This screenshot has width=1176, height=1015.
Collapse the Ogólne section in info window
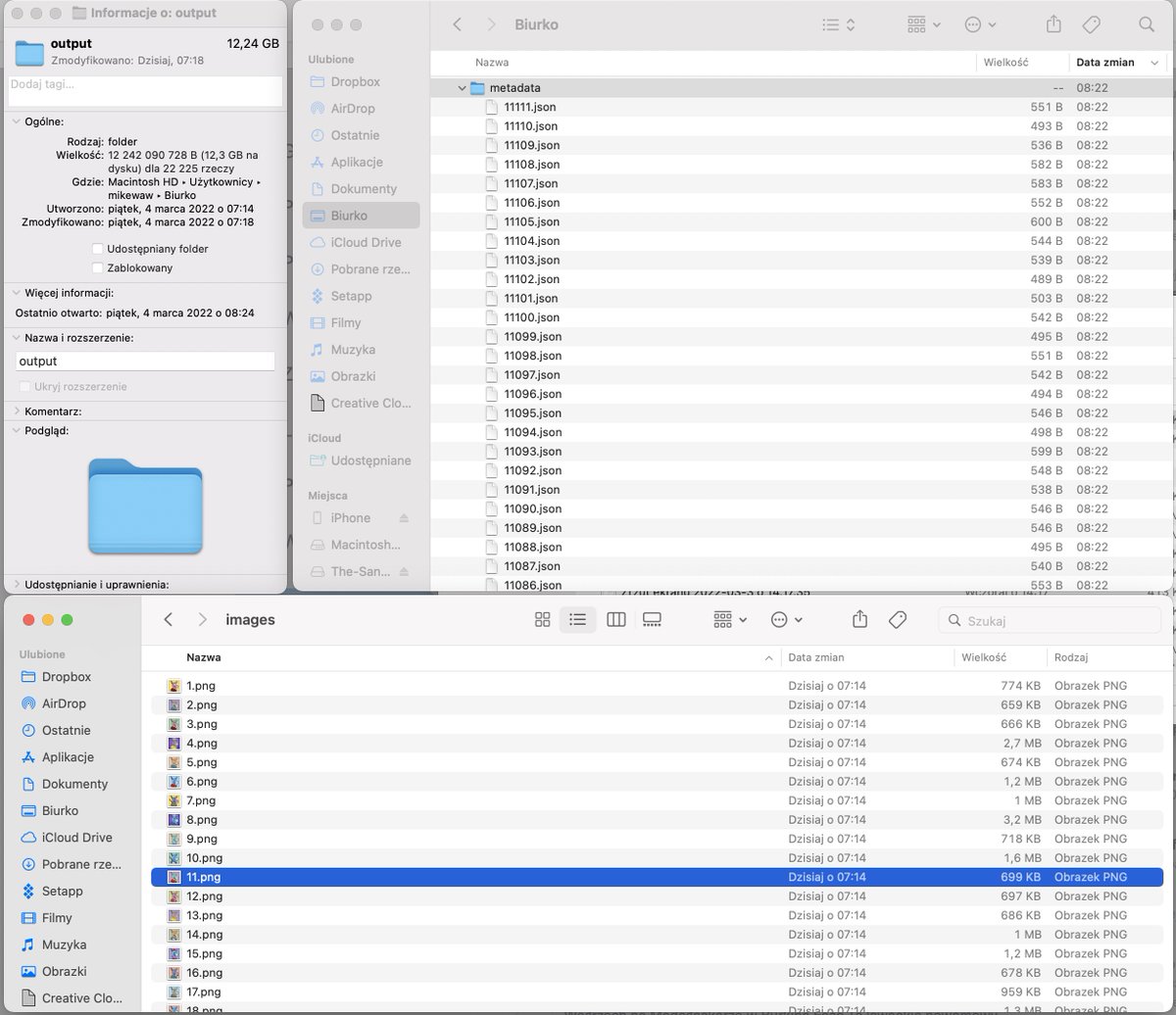tap(16, 122)
